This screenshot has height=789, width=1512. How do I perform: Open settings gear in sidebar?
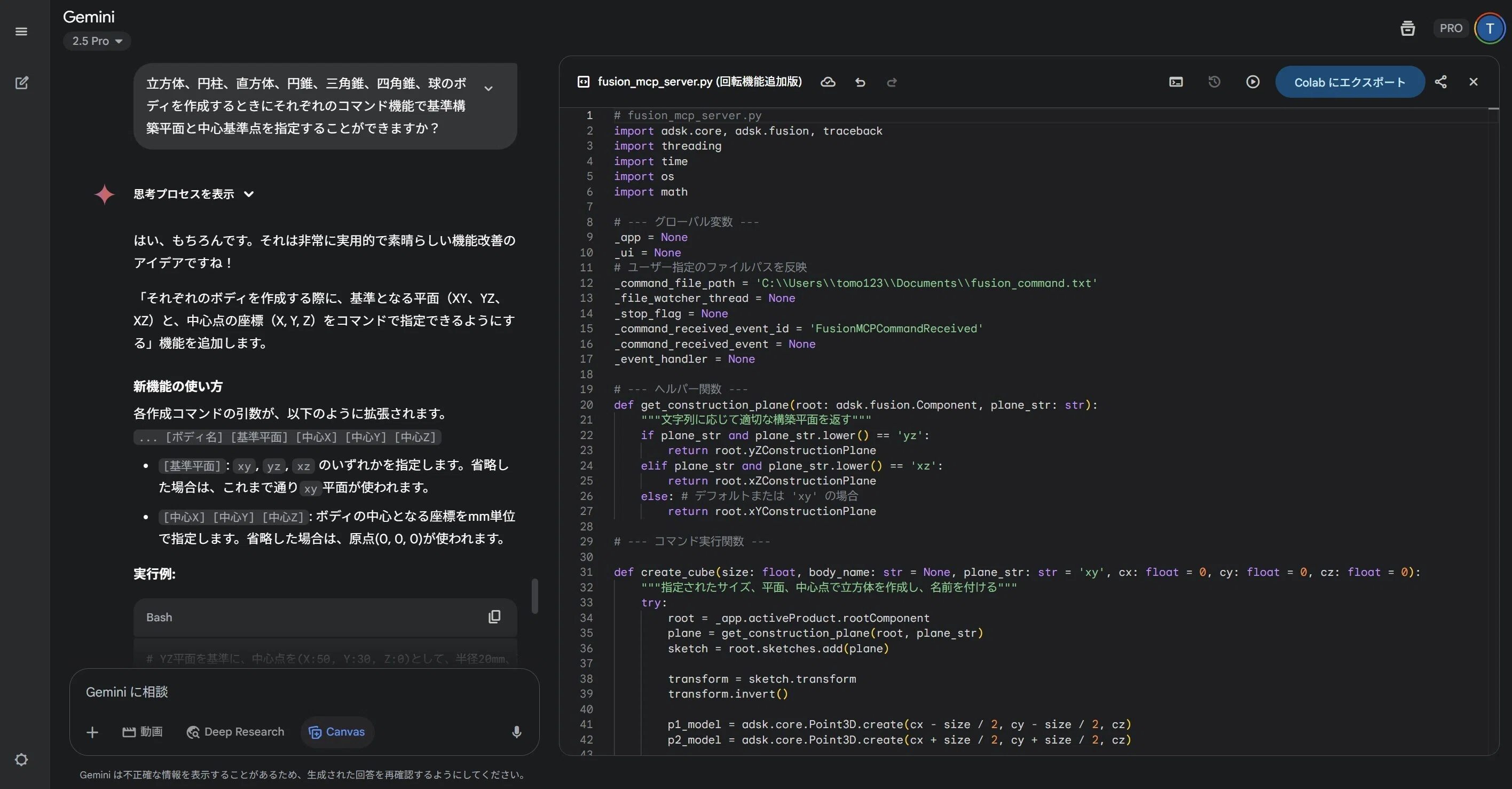[21, 760]
